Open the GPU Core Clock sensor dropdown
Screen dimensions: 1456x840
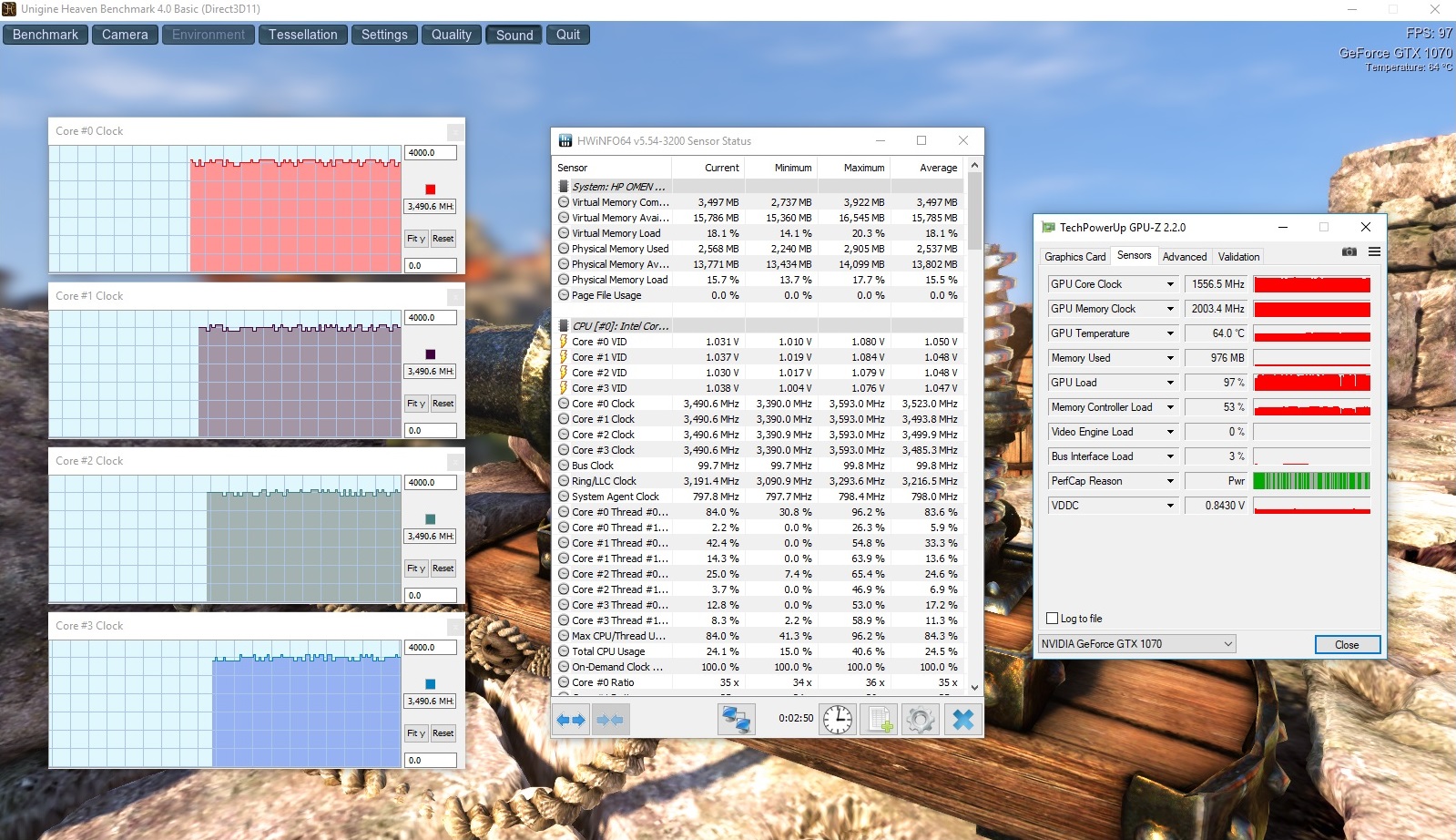coord(1170,284)
